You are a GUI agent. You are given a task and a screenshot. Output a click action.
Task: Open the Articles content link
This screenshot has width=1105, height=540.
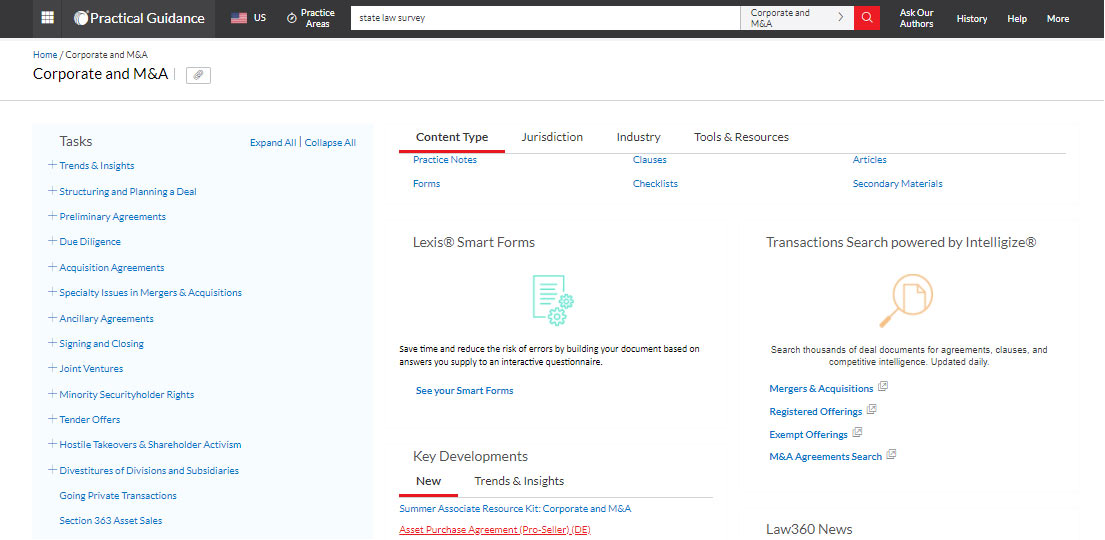870,160
